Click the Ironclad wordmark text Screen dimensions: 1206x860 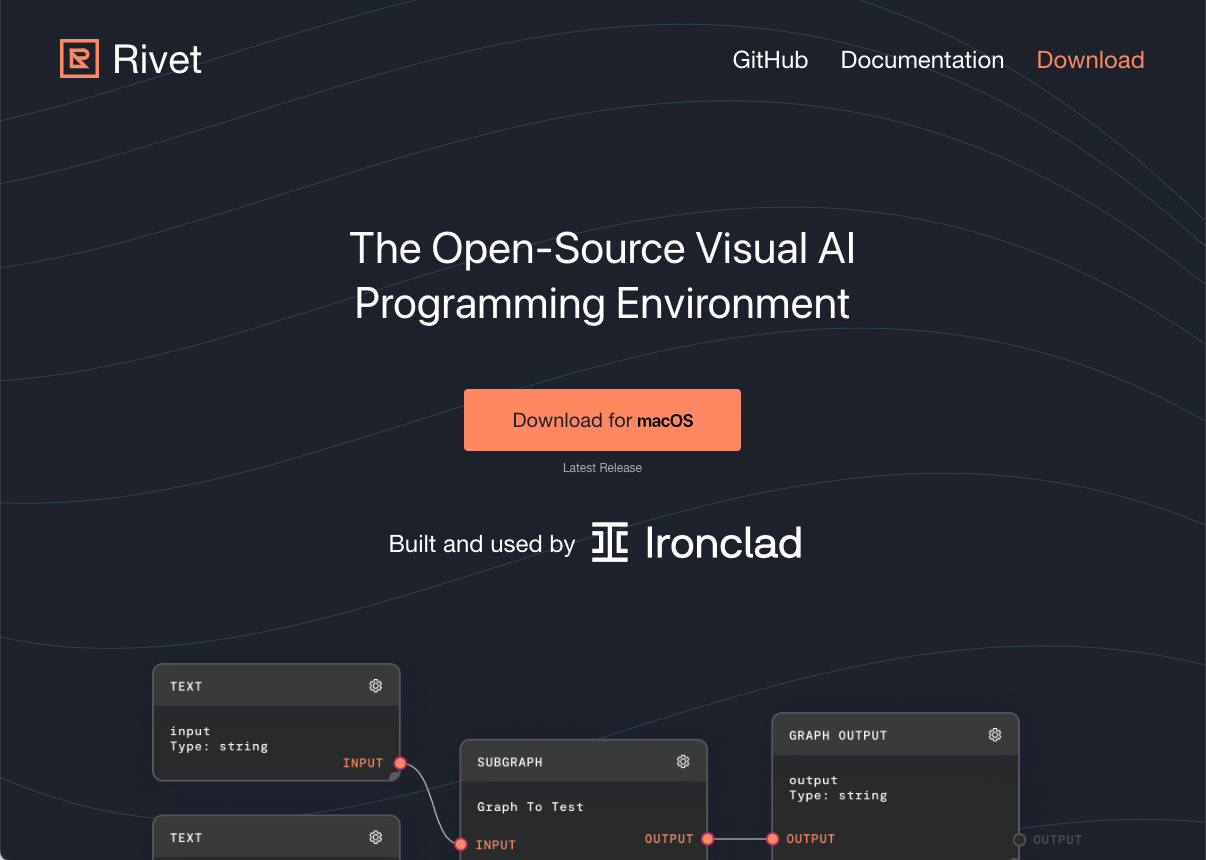pos(724,543)
